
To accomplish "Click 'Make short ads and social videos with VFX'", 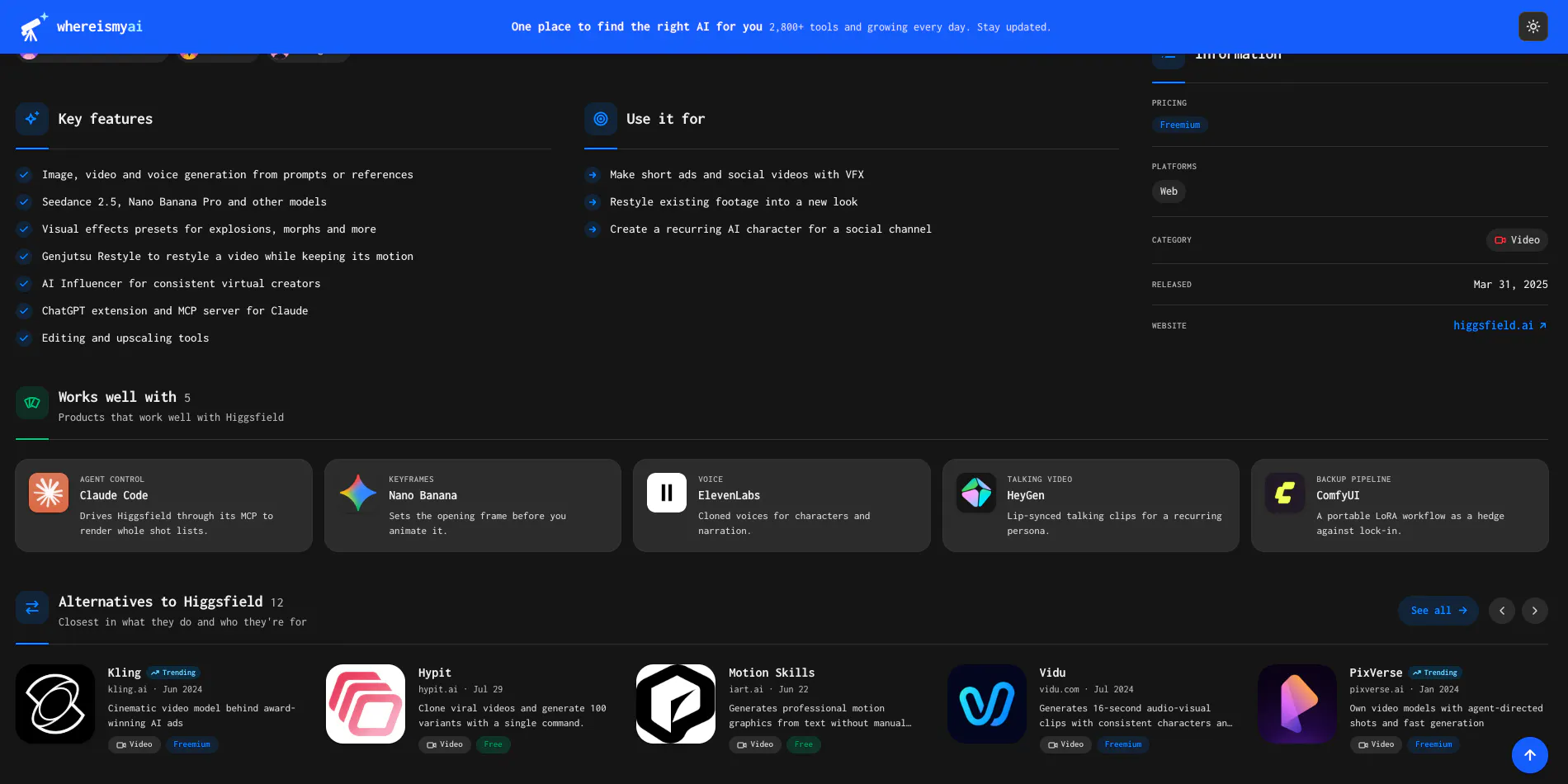I will pos(737,175).
